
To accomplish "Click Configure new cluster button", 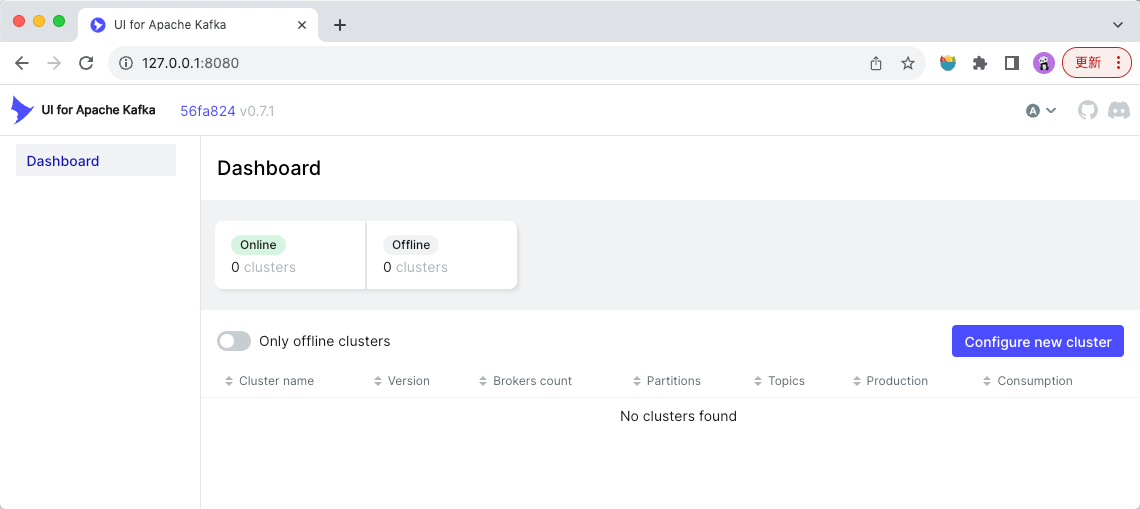I will (1038, 341).
